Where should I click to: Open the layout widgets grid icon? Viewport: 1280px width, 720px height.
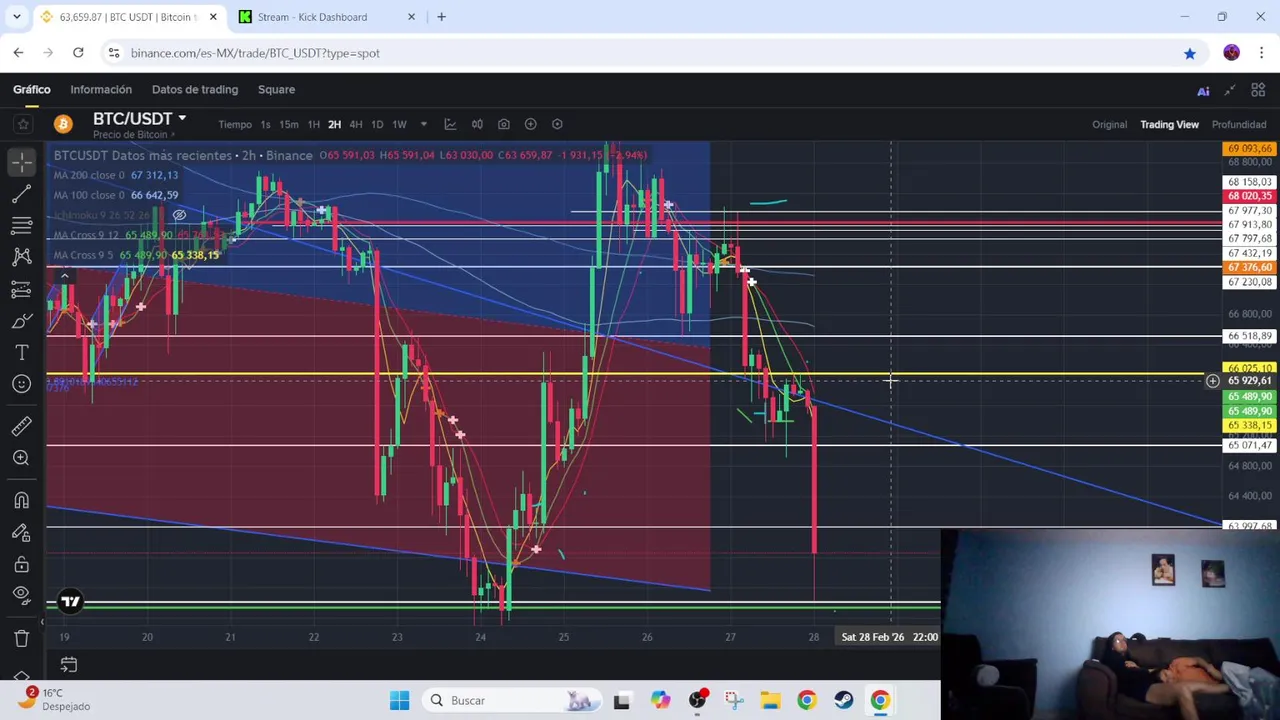[1258, 90]
